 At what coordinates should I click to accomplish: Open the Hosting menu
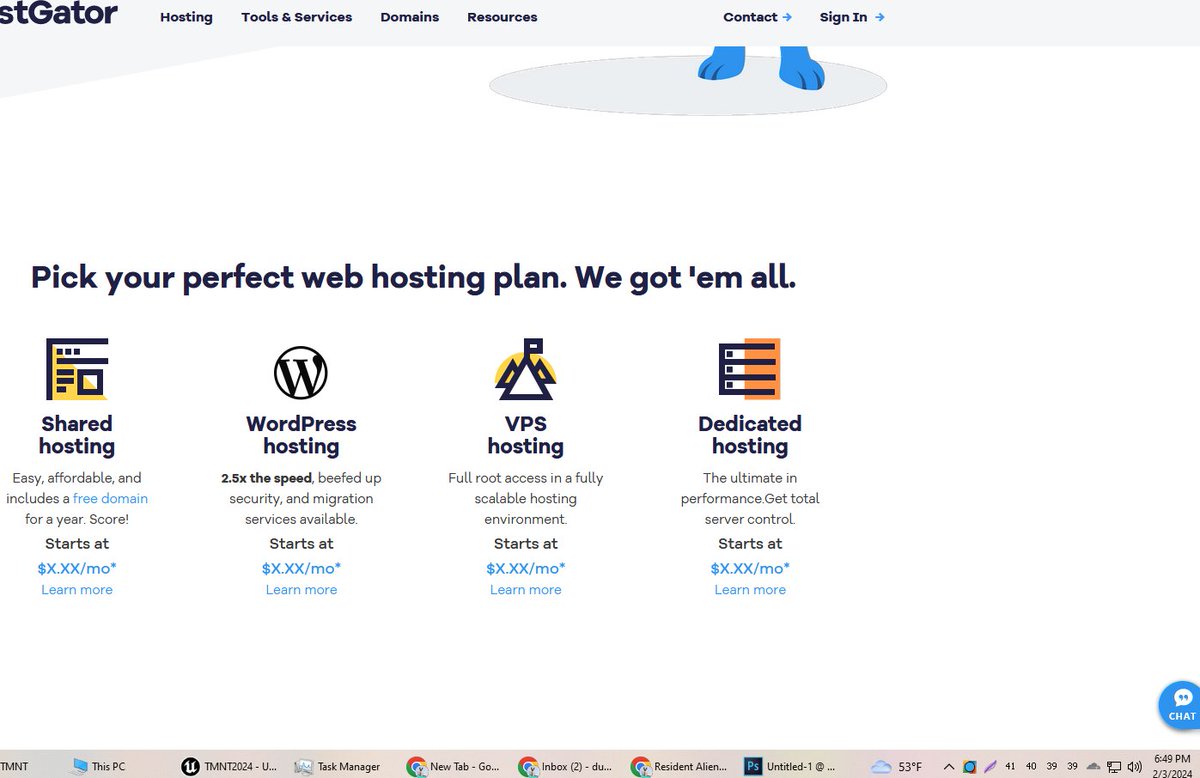[x=186, y=17]
